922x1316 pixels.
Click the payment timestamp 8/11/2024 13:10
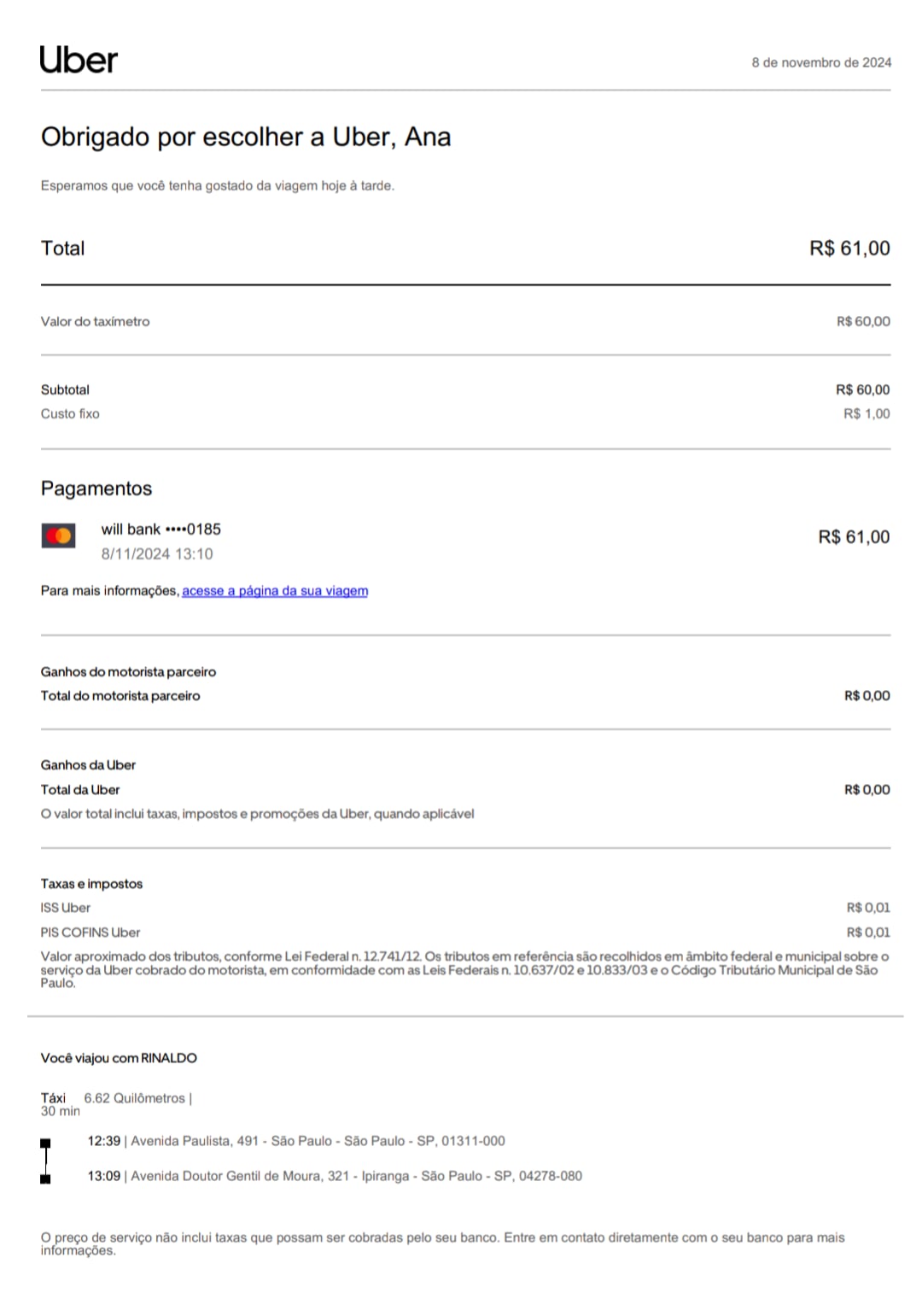click(157, 554)
